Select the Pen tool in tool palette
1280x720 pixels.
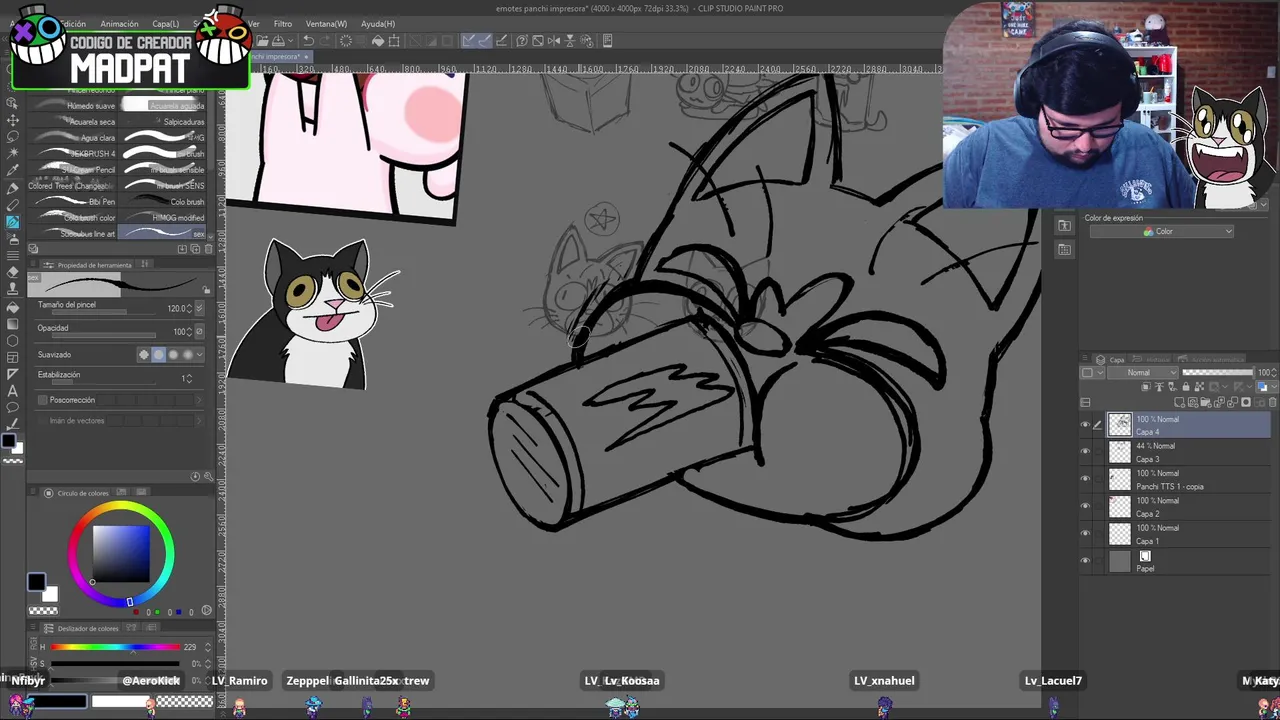12,188
